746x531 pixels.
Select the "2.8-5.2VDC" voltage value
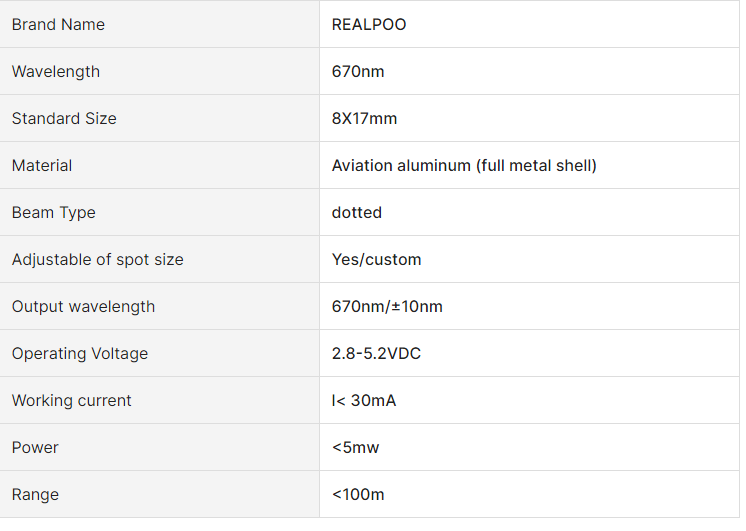point(376,353)
